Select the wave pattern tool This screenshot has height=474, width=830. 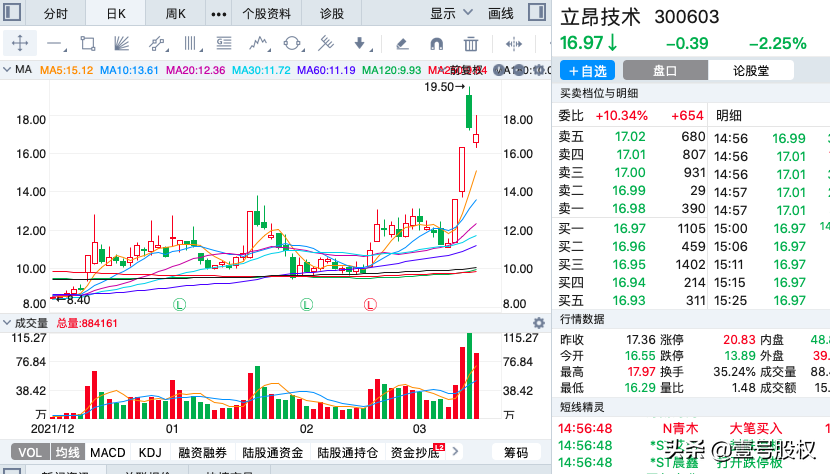point(258,43)
